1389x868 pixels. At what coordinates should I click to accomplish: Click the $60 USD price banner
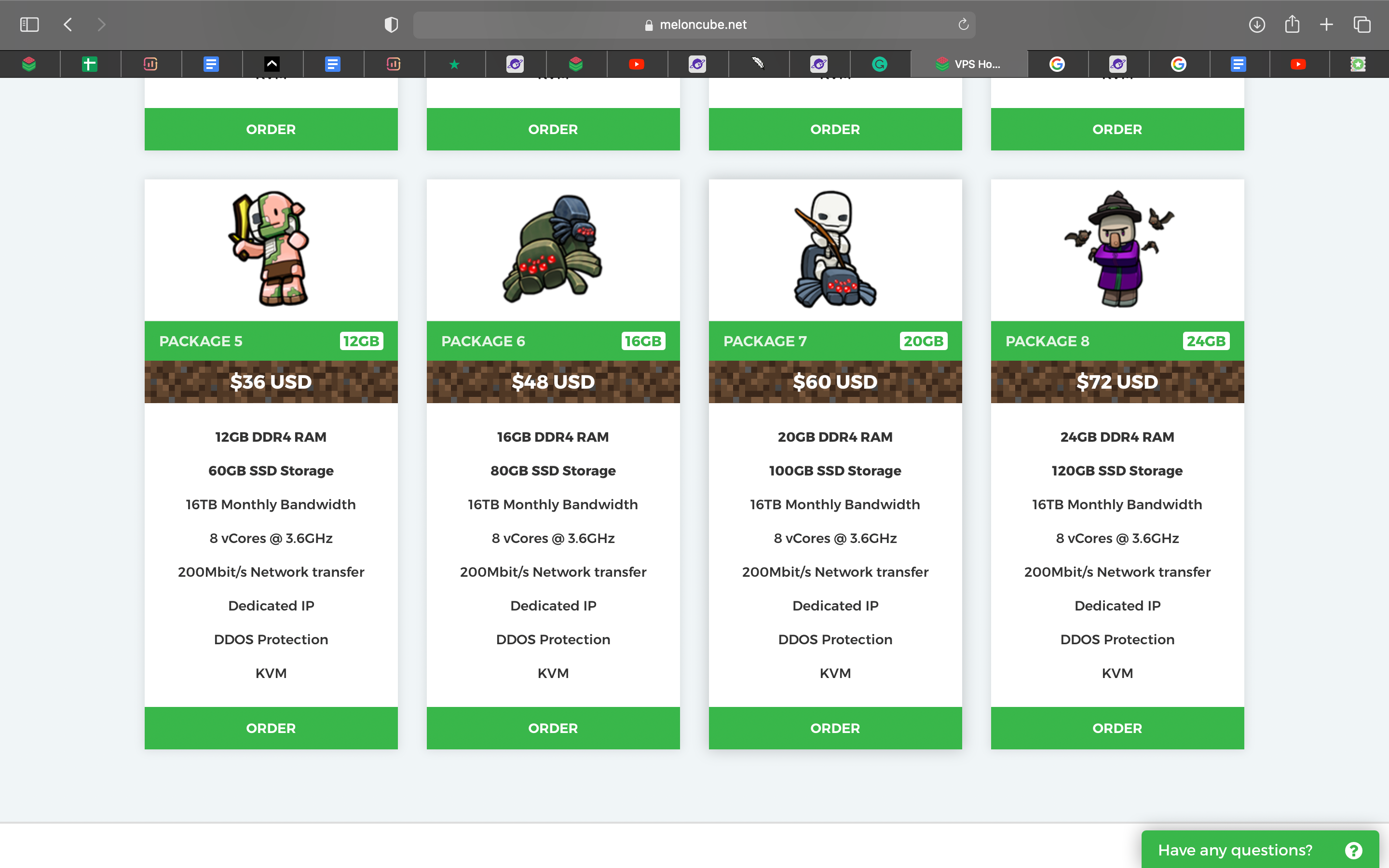point(835,382)
